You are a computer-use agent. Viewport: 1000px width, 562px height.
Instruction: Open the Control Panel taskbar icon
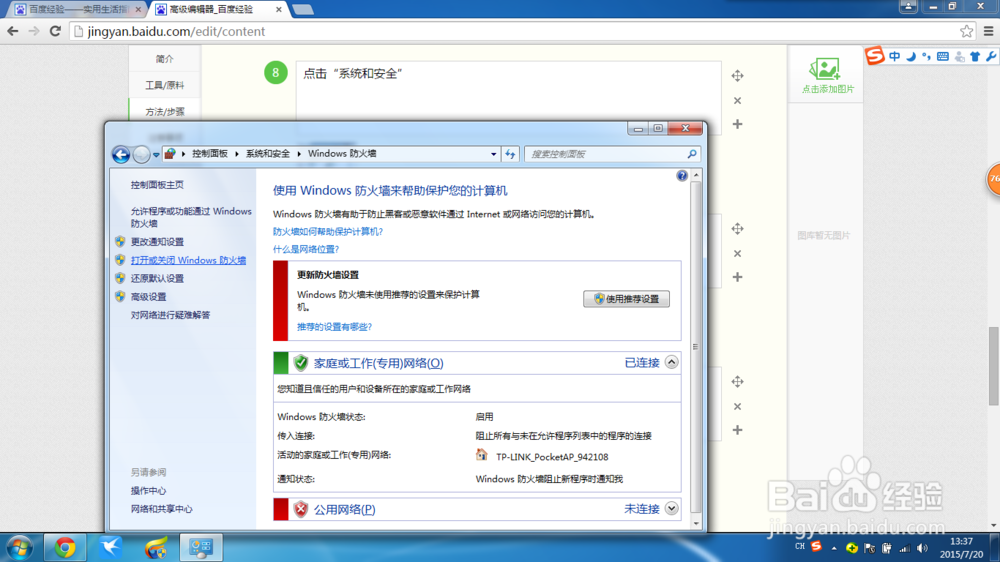(201, 548)
